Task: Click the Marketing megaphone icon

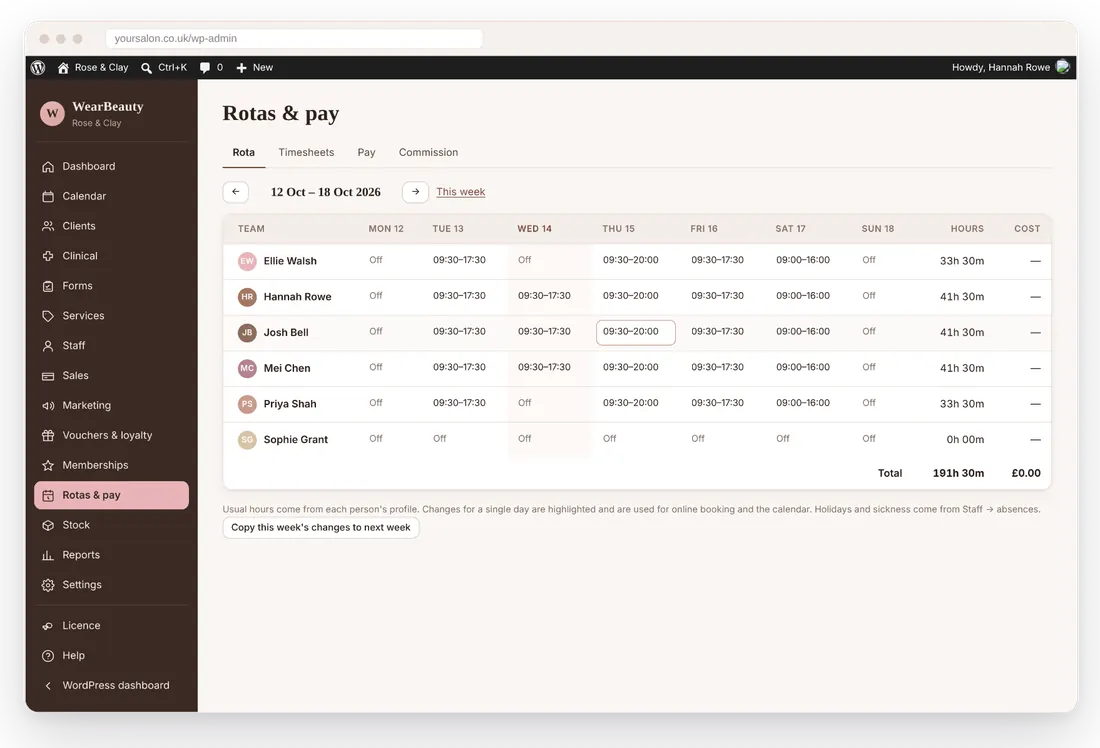Action: (x=48, y=406)
